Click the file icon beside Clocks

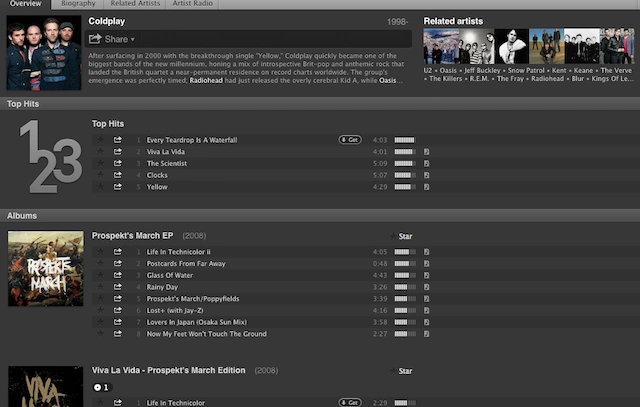tap(427, 175)
